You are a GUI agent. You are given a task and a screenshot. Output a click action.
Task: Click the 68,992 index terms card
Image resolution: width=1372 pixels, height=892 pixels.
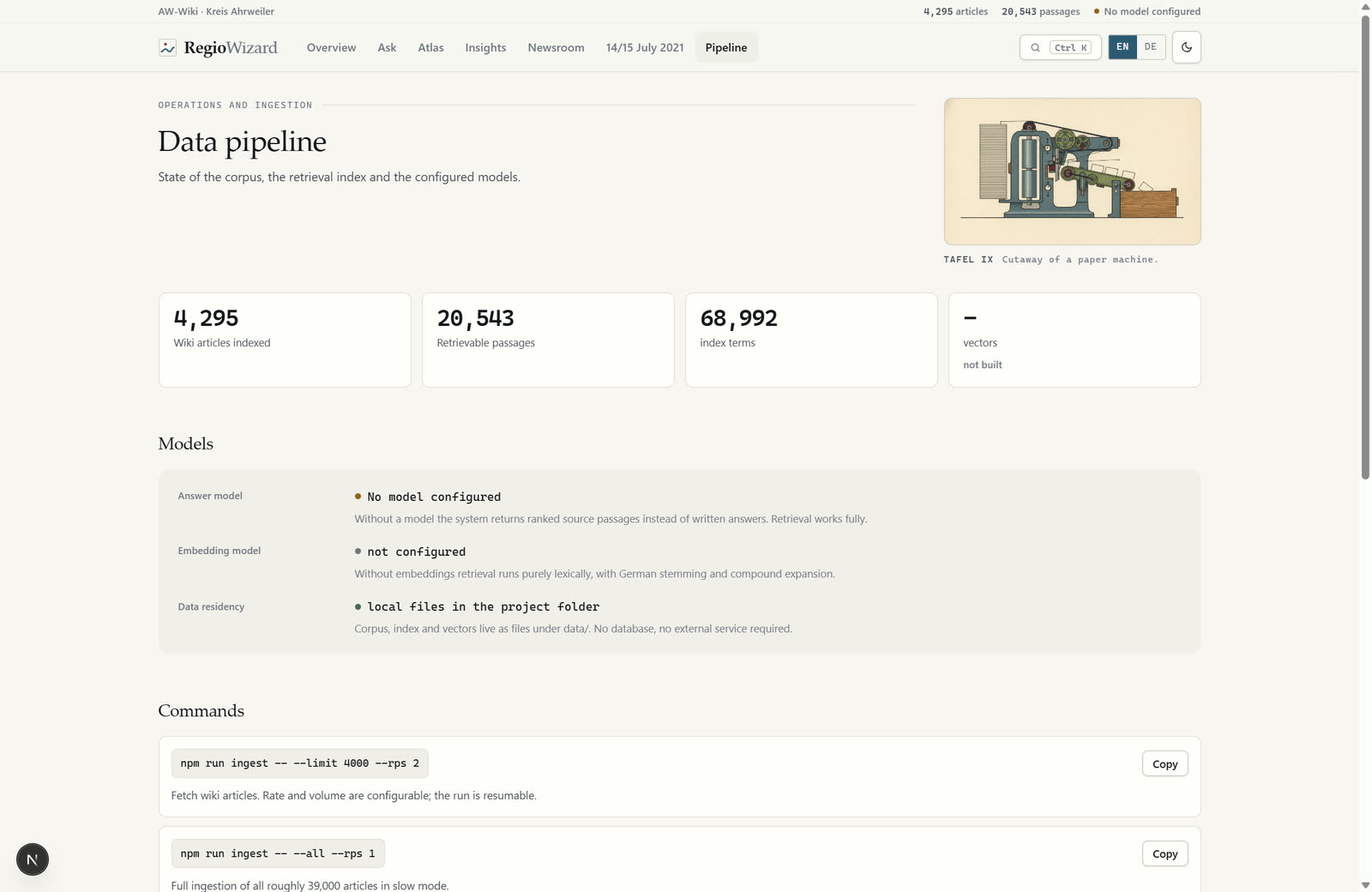(x=811, y=340)
